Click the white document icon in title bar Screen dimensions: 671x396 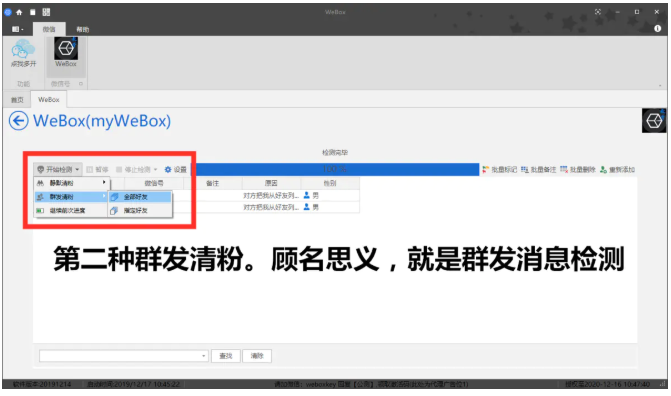[x=33, y=12]
